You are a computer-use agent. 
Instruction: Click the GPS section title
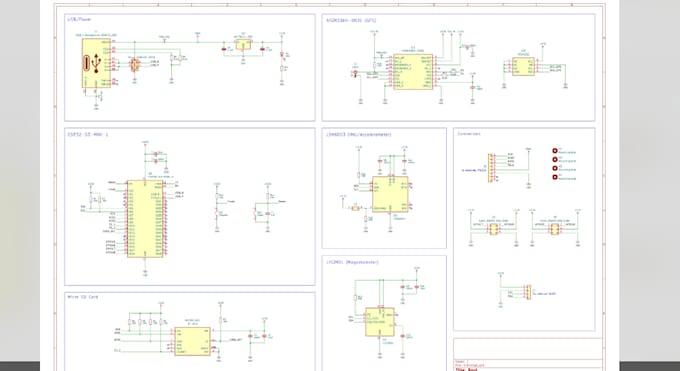click(351, 20)
